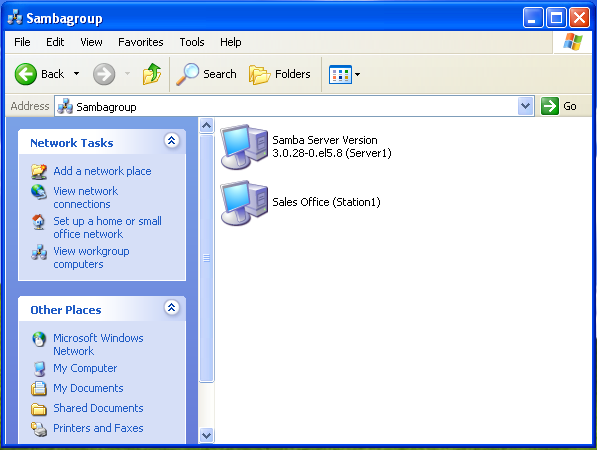Click the Printers and Faxes icon
The height and width of the screenshot is (450, 597).
click(38, 429)
